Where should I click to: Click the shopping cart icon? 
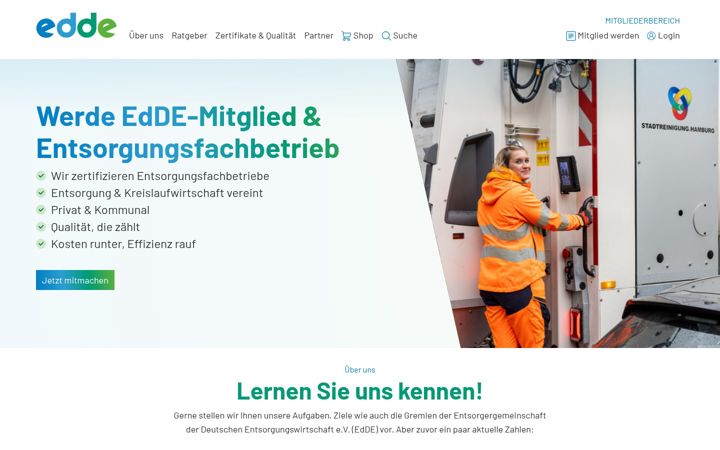(x=346, y=36)
